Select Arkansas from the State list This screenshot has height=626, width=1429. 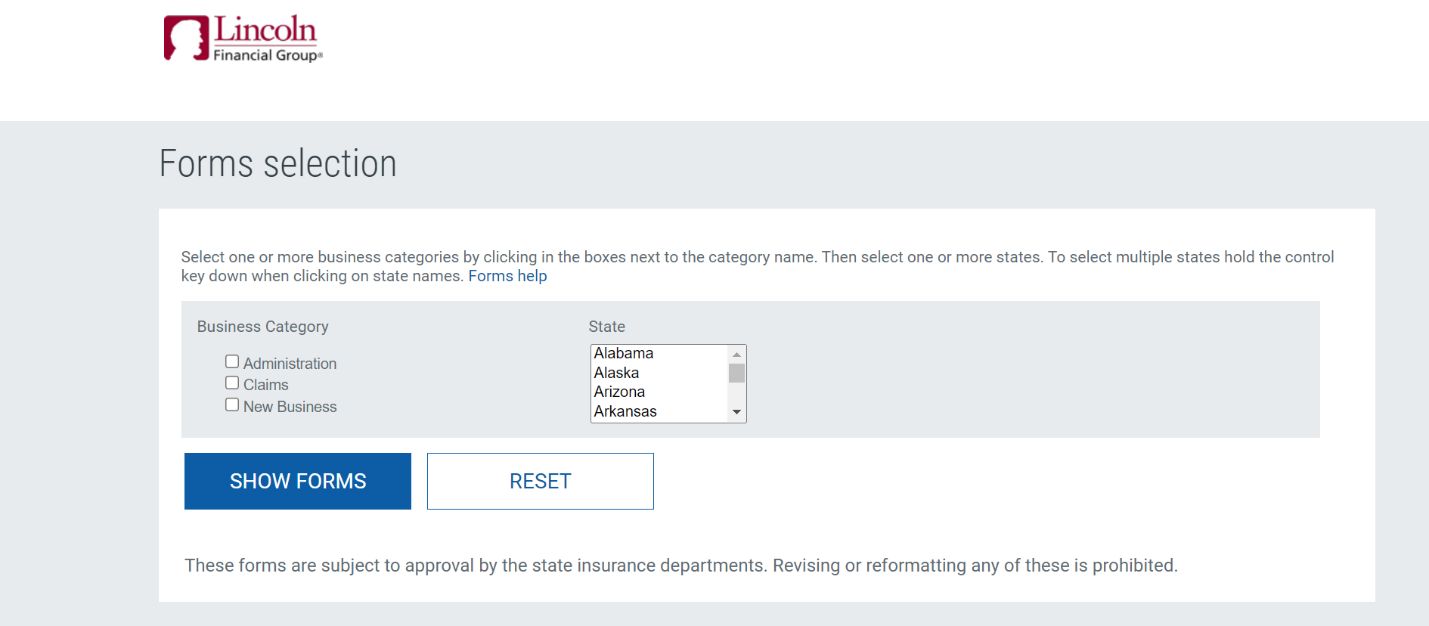[659, 411]
